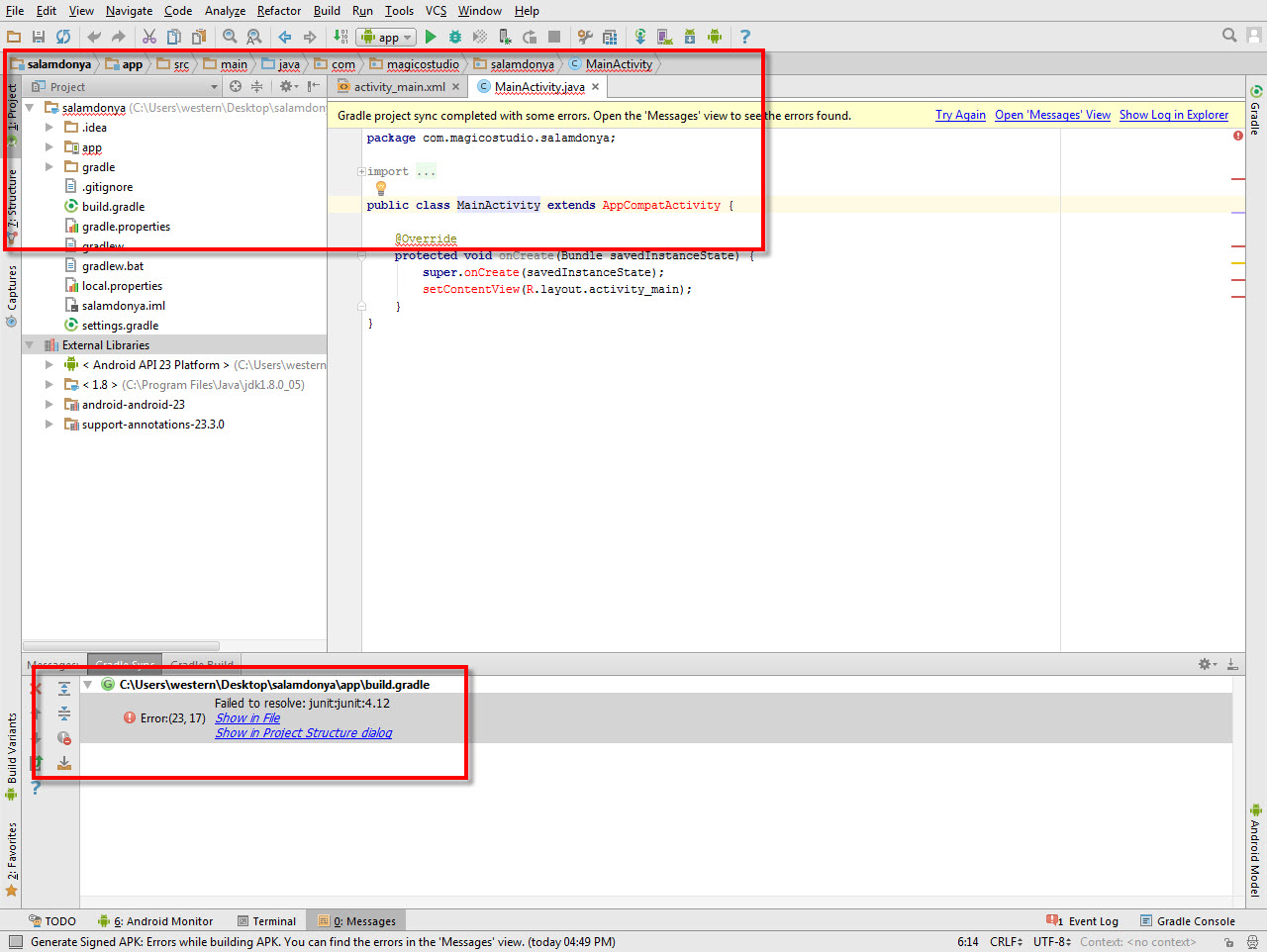
Task: Toggle Collapse All in the Messages panel
Action: coord(63,713)
